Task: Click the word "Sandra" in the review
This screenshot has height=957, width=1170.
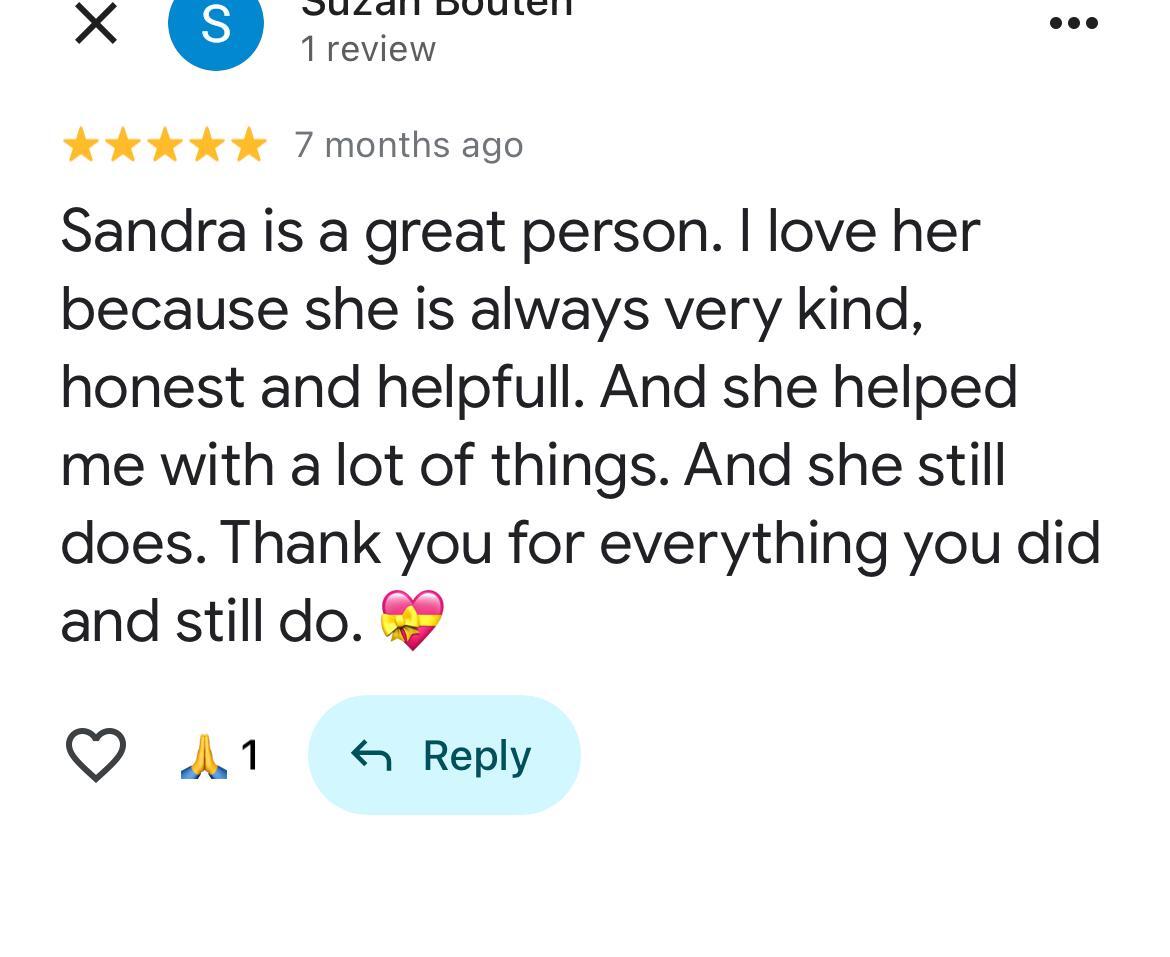Action: [153, 231]
